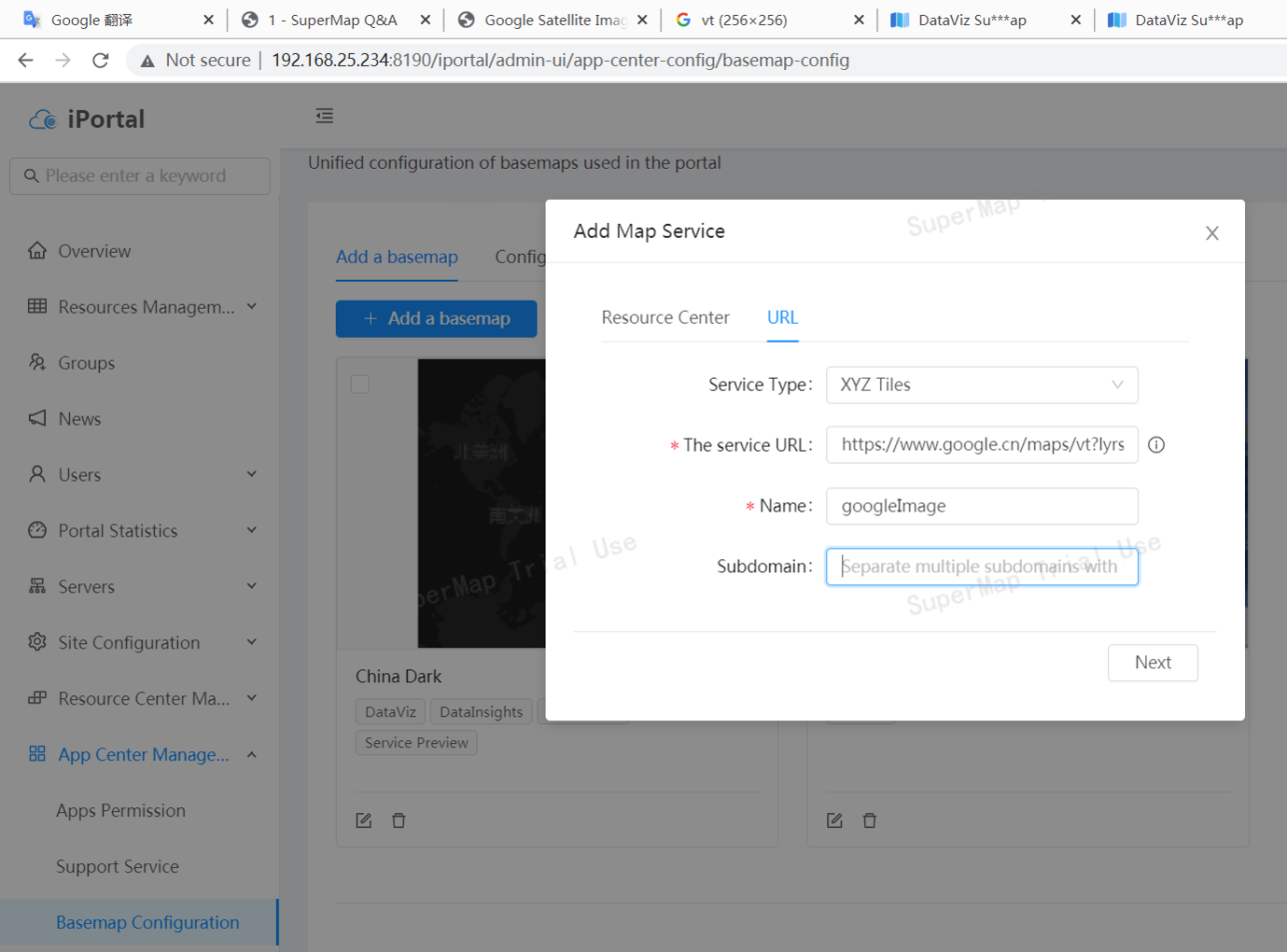Open the Service Type XYZ Tiles dropdown
Screen dimensions: 1287x952
coord(982,385)
